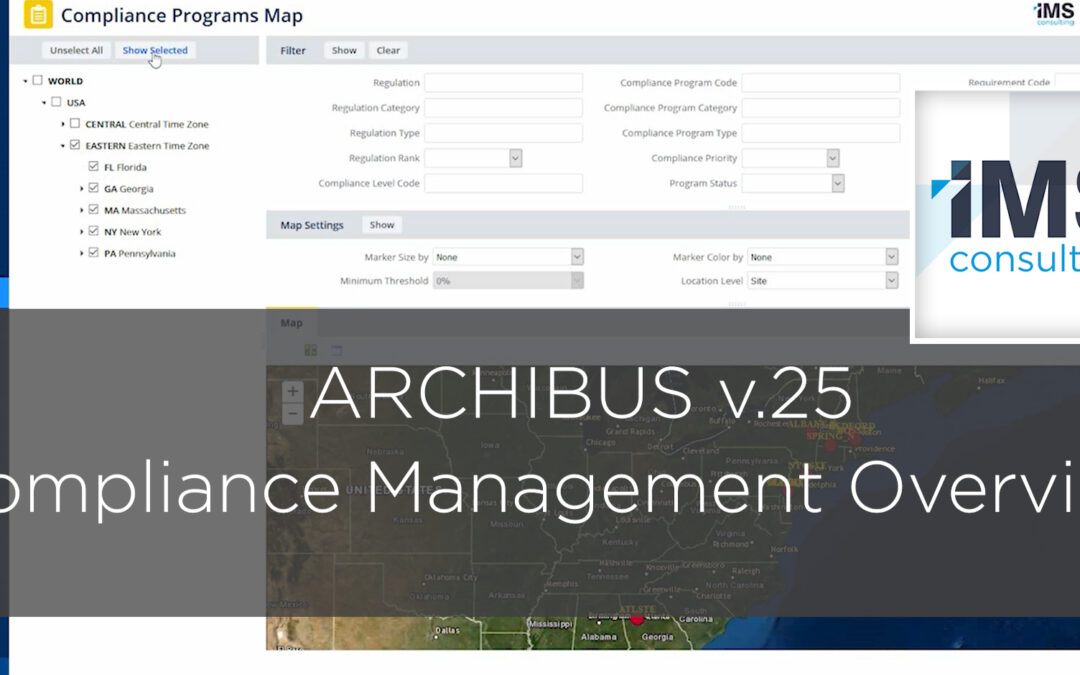Check the CENTRAL Central Time Zone checkbox

75,123
